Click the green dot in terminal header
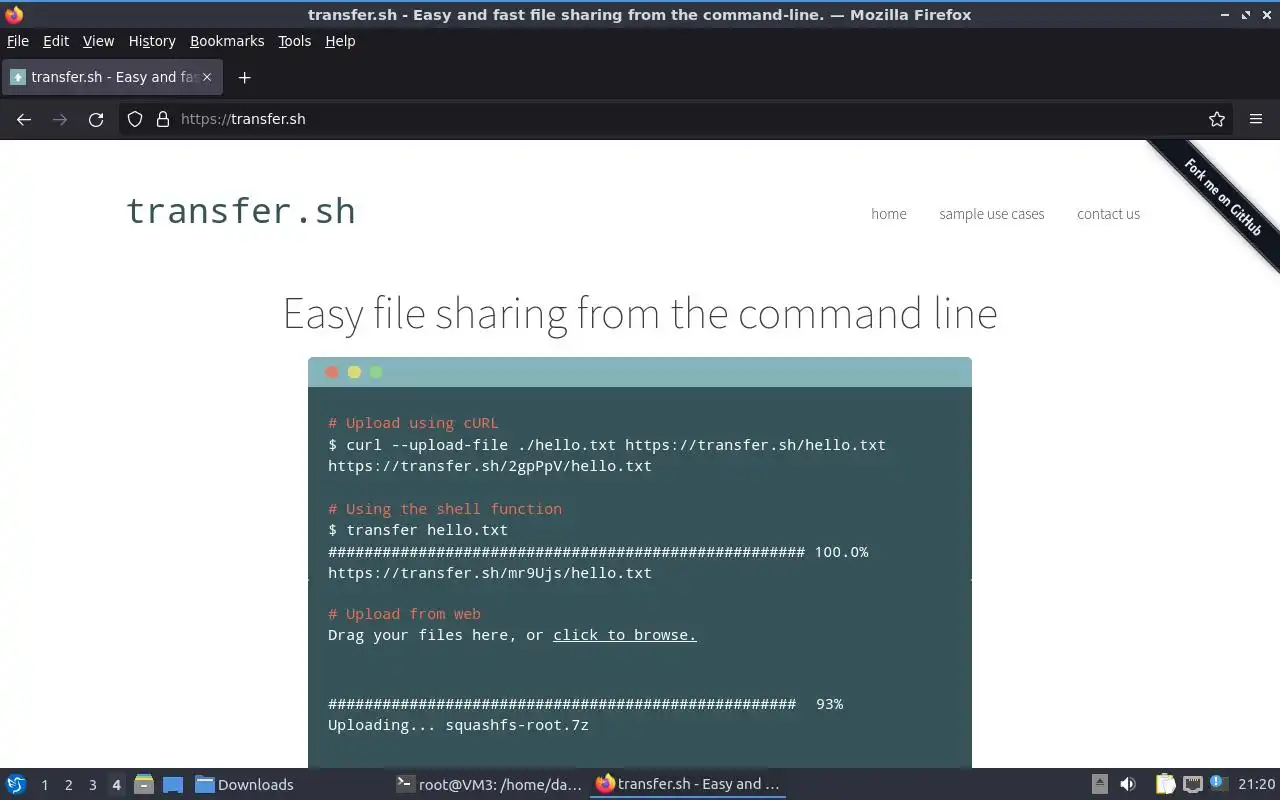The height and width of the screenshot is (800, 1280). (x=376, y=372)
